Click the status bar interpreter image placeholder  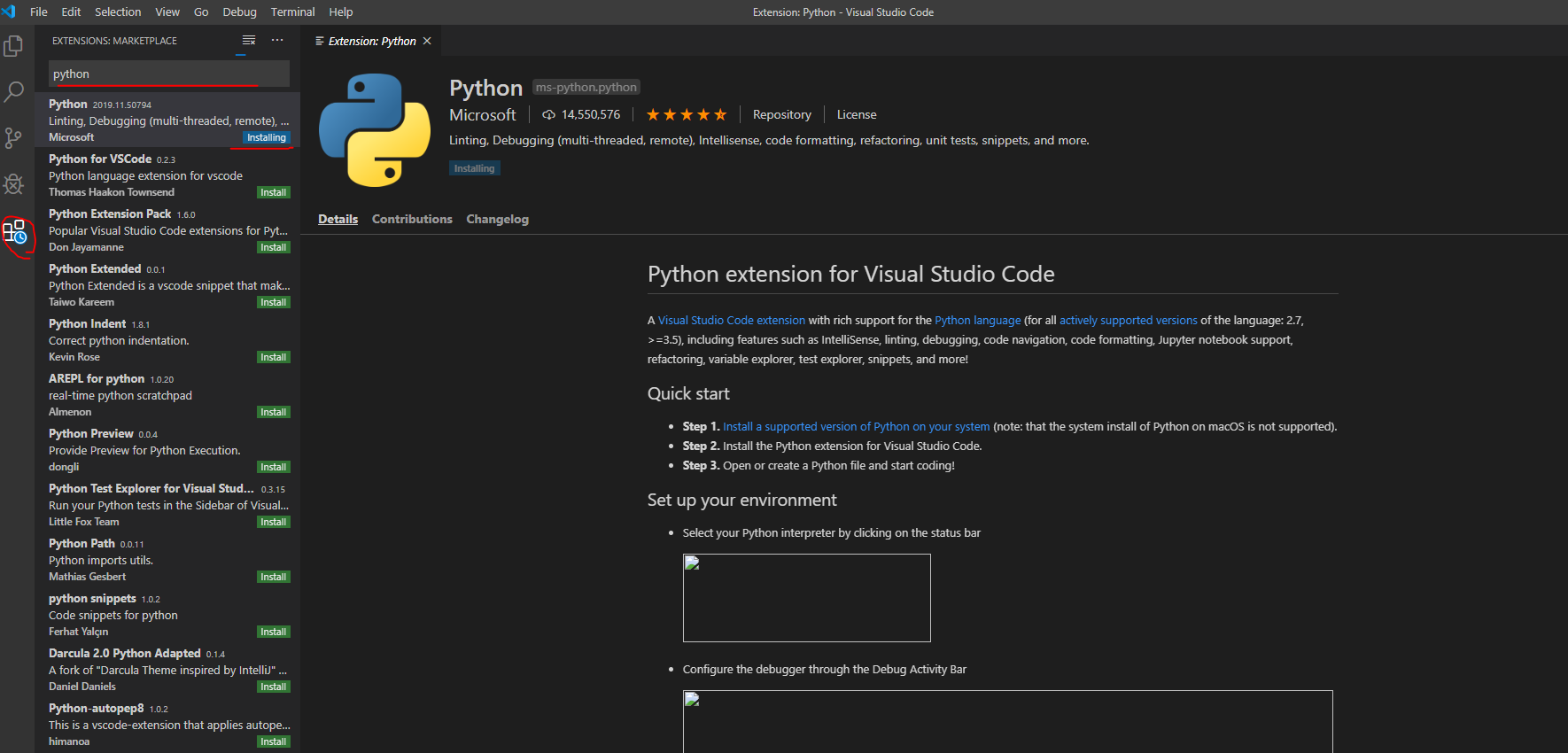[807, 598]
